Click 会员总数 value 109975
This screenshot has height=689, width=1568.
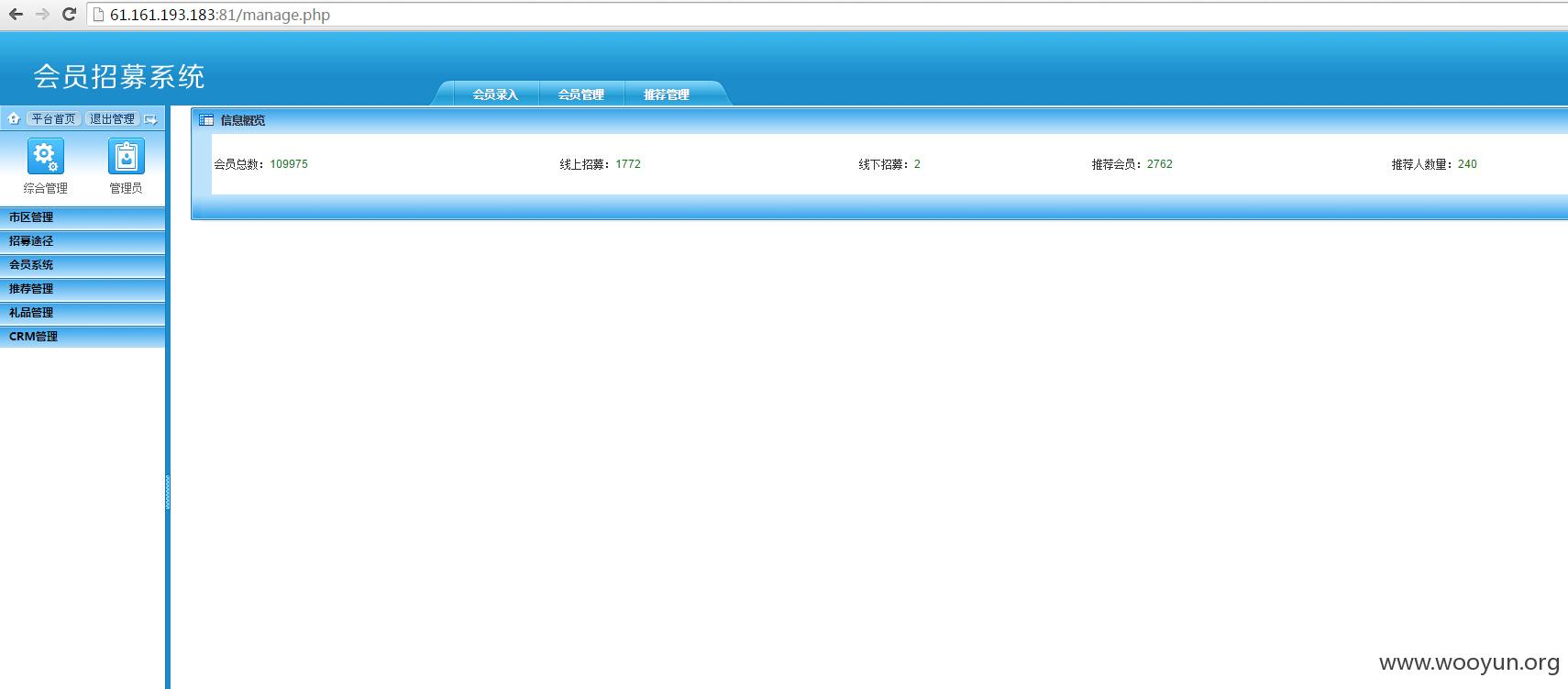289,164
